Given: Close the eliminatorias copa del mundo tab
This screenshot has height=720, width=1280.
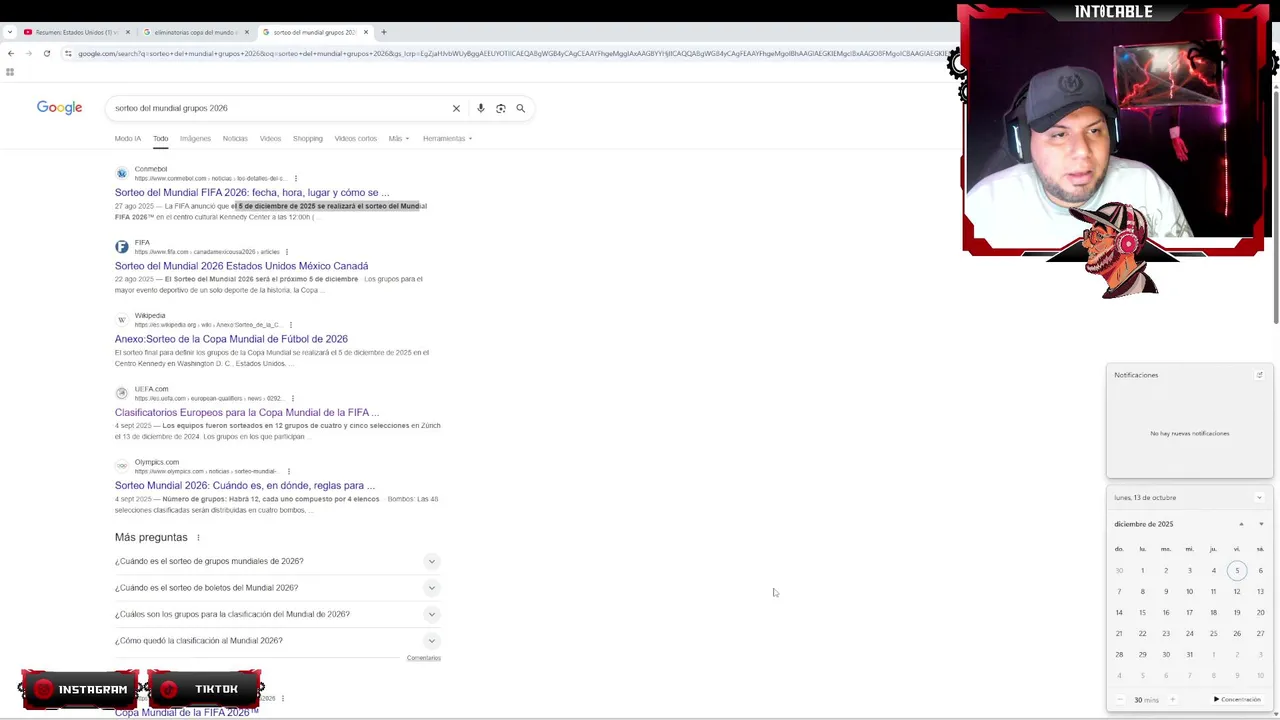Looking at the screenshot, I should [x=247, y=32].
